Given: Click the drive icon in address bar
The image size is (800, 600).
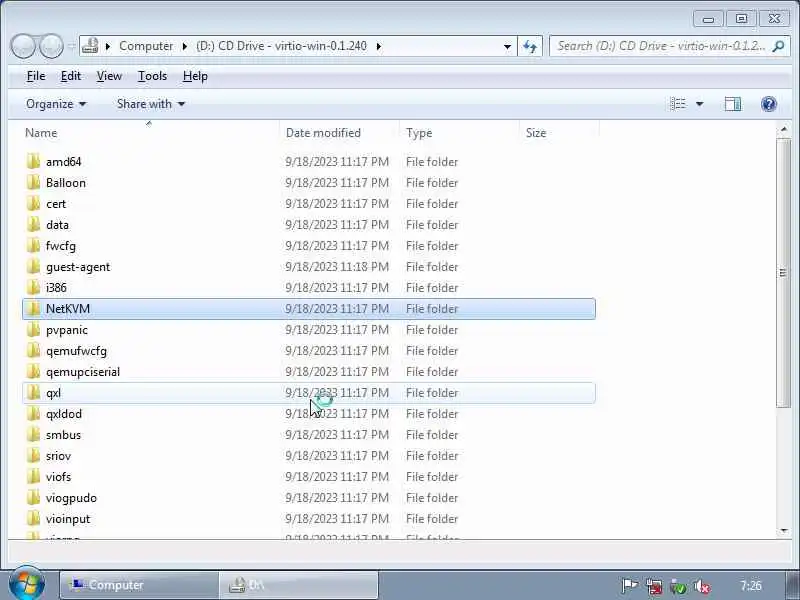Looking at the screenshot, I should pyautogui.click(x=90, y=46).
